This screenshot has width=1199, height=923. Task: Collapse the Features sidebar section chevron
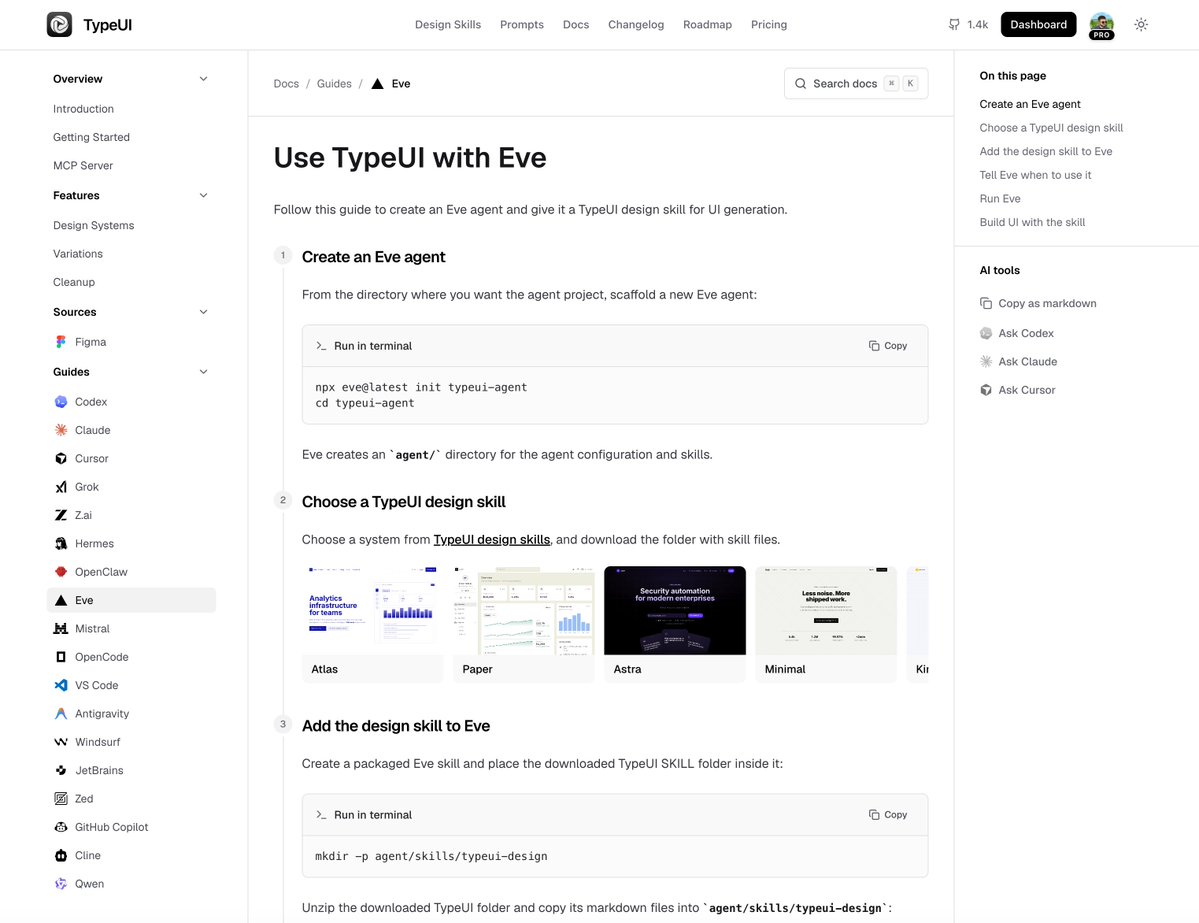click(x=203, y=195)
